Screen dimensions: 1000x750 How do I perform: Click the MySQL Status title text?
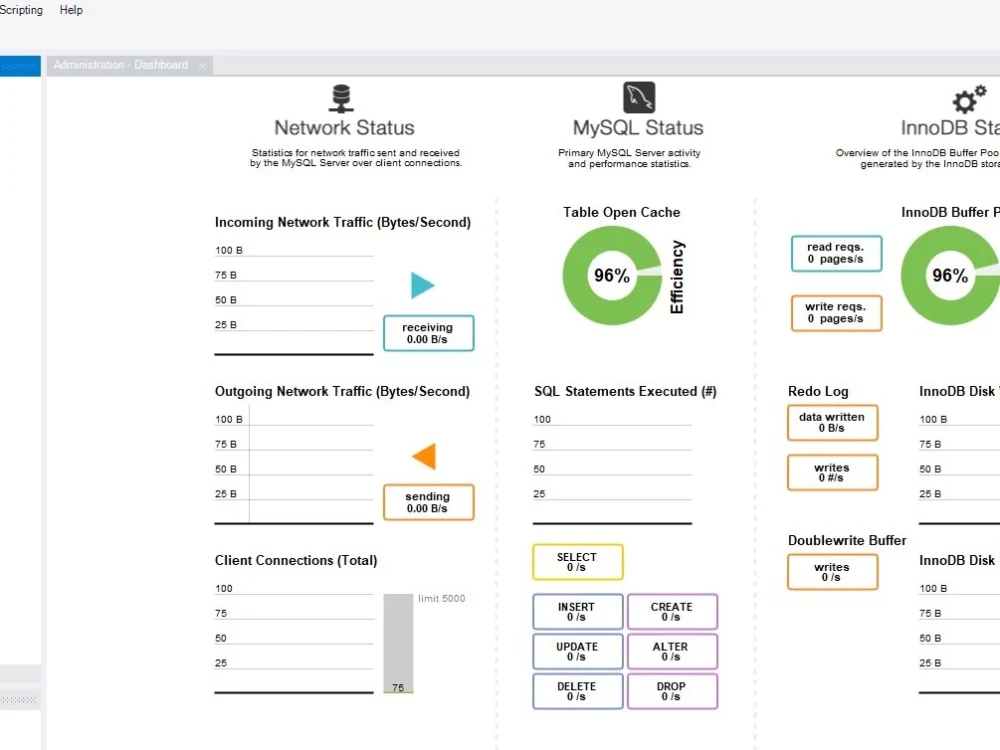click(638, 128)
